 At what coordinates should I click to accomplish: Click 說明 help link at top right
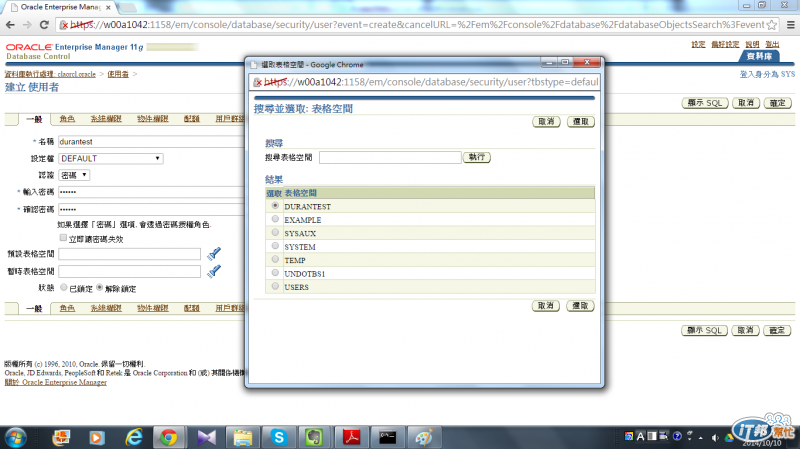tap(752, 44)
